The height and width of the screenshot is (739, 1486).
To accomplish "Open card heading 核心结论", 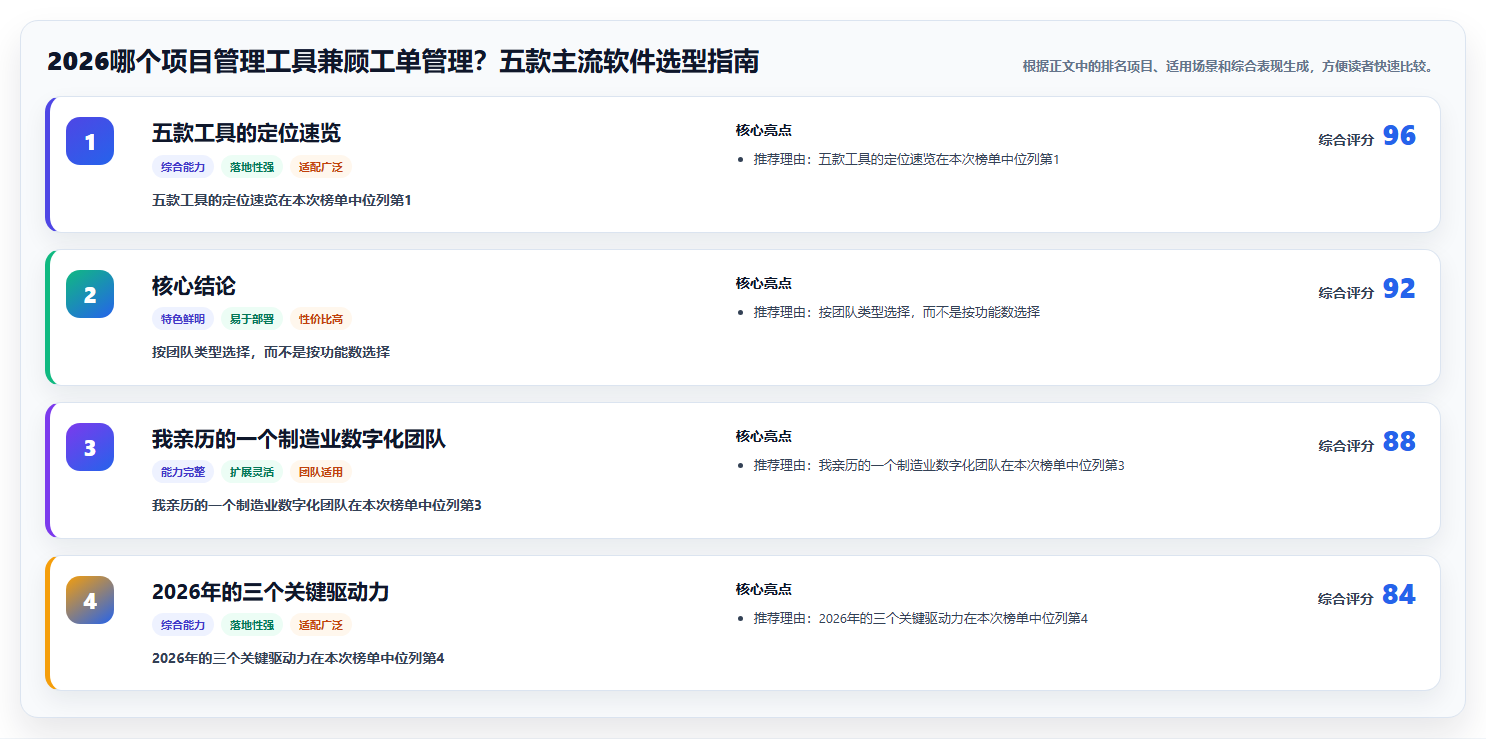I will point(194,286).
